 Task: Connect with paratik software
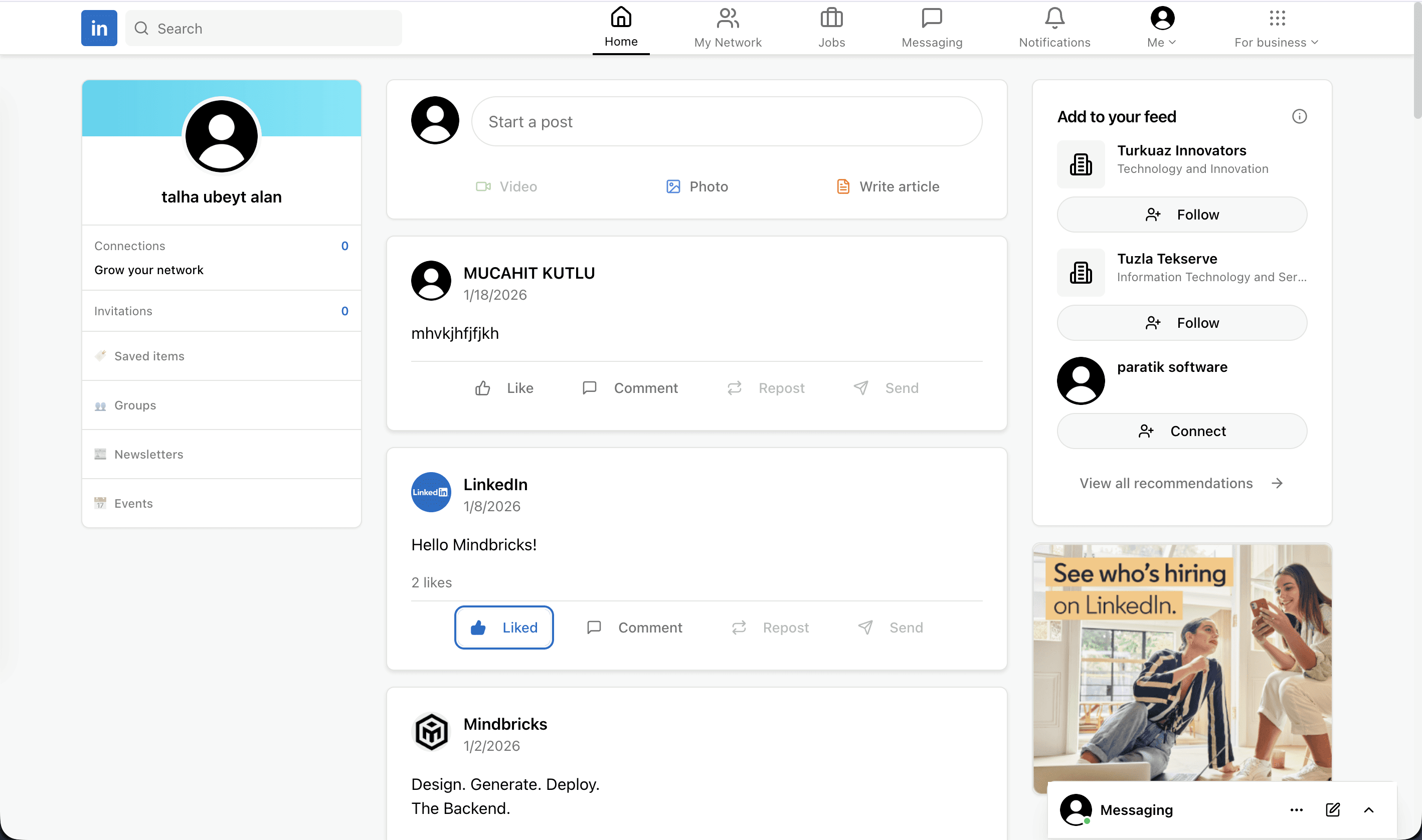pos(1182,432)
